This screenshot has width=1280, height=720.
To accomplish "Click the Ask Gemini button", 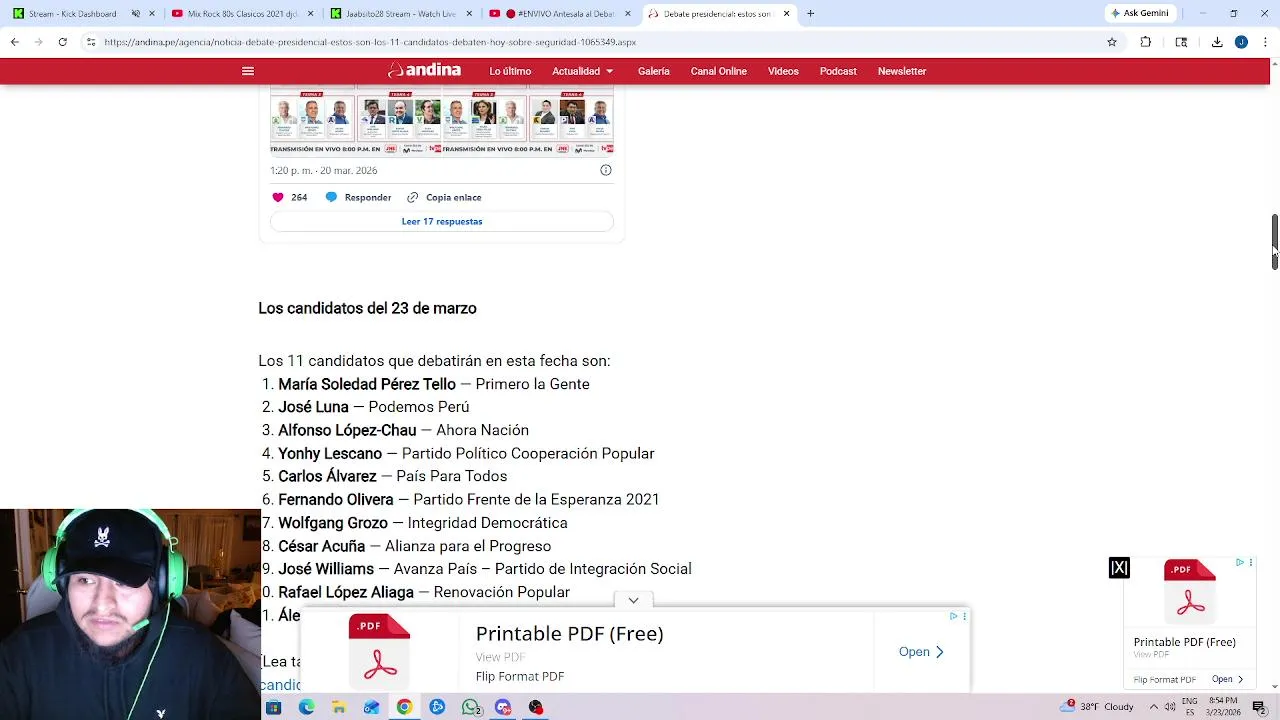I will [x=1139, y=13].
